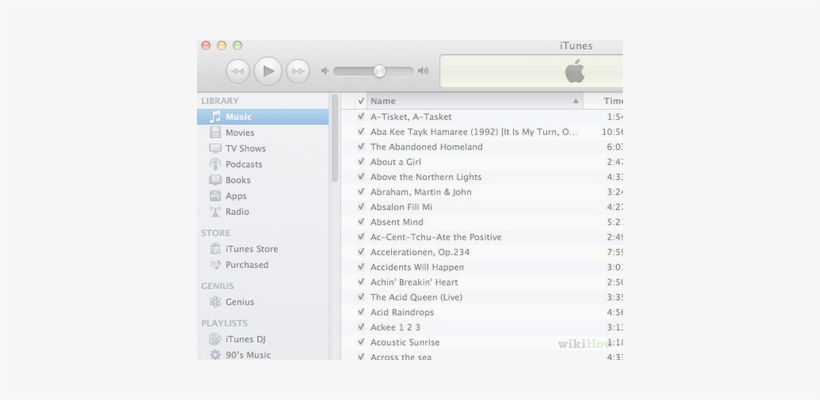Uncheck the Absalon Fili Mi checkbox

[361, 207]
